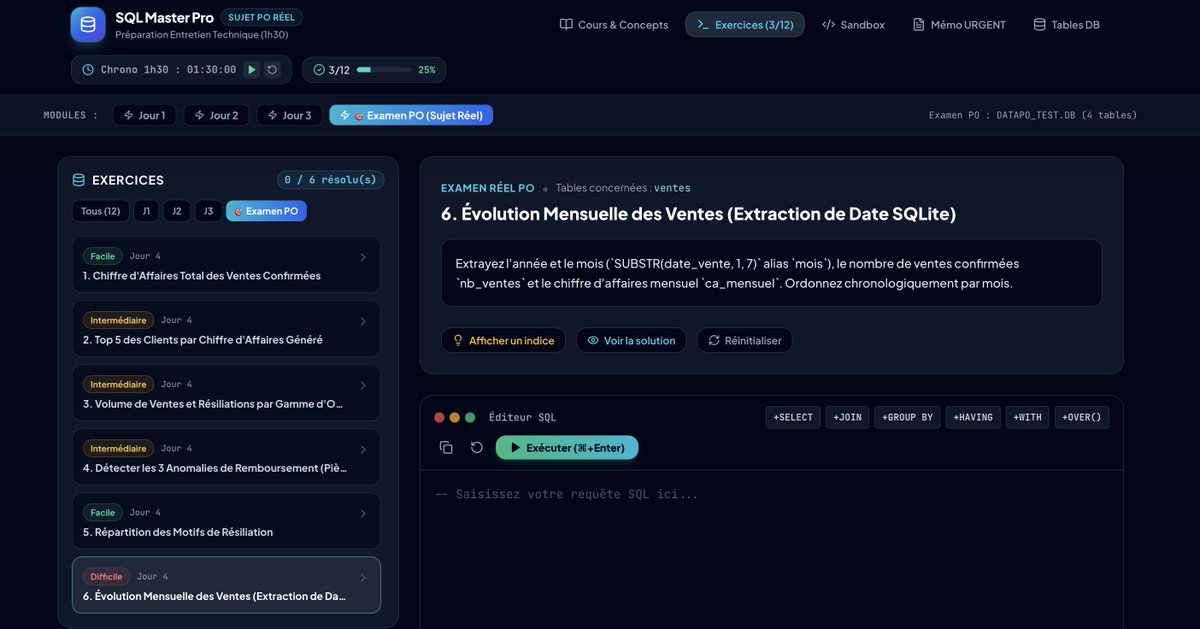Click the green dot in the editor header
The image size is (1200, 629).
click(470, 417)
